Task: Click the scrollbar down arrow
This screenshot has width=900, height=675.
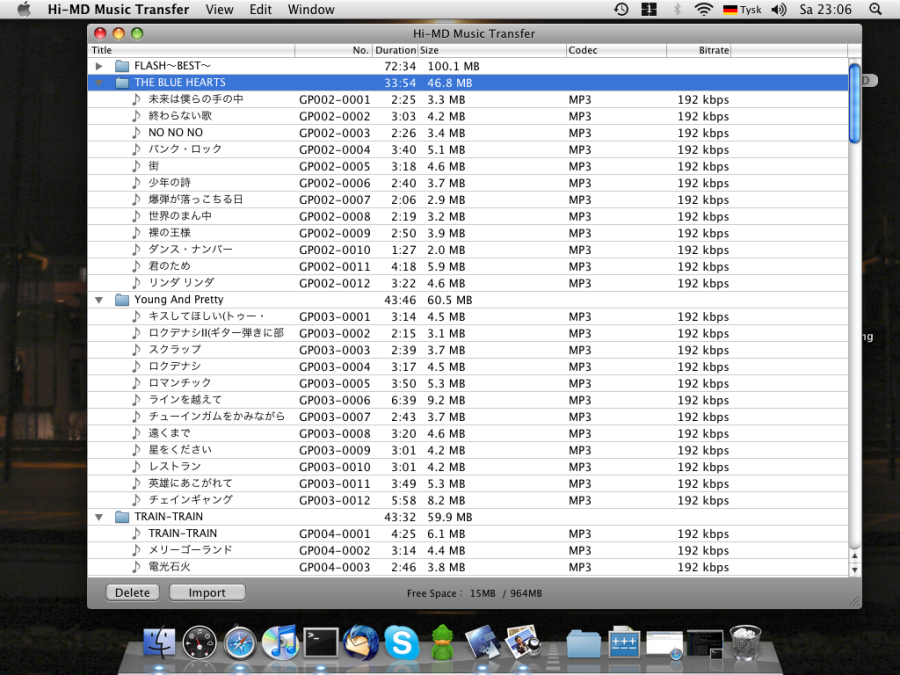Action: [854, 569]
